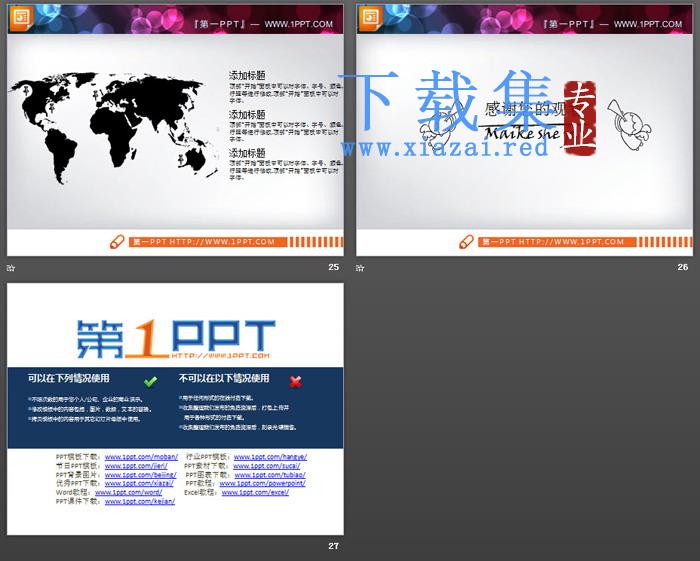The image size is (700, 561).
Task: Click the 可以在下列情况使用 heading on slide 27
Action: tap(68, 378)
